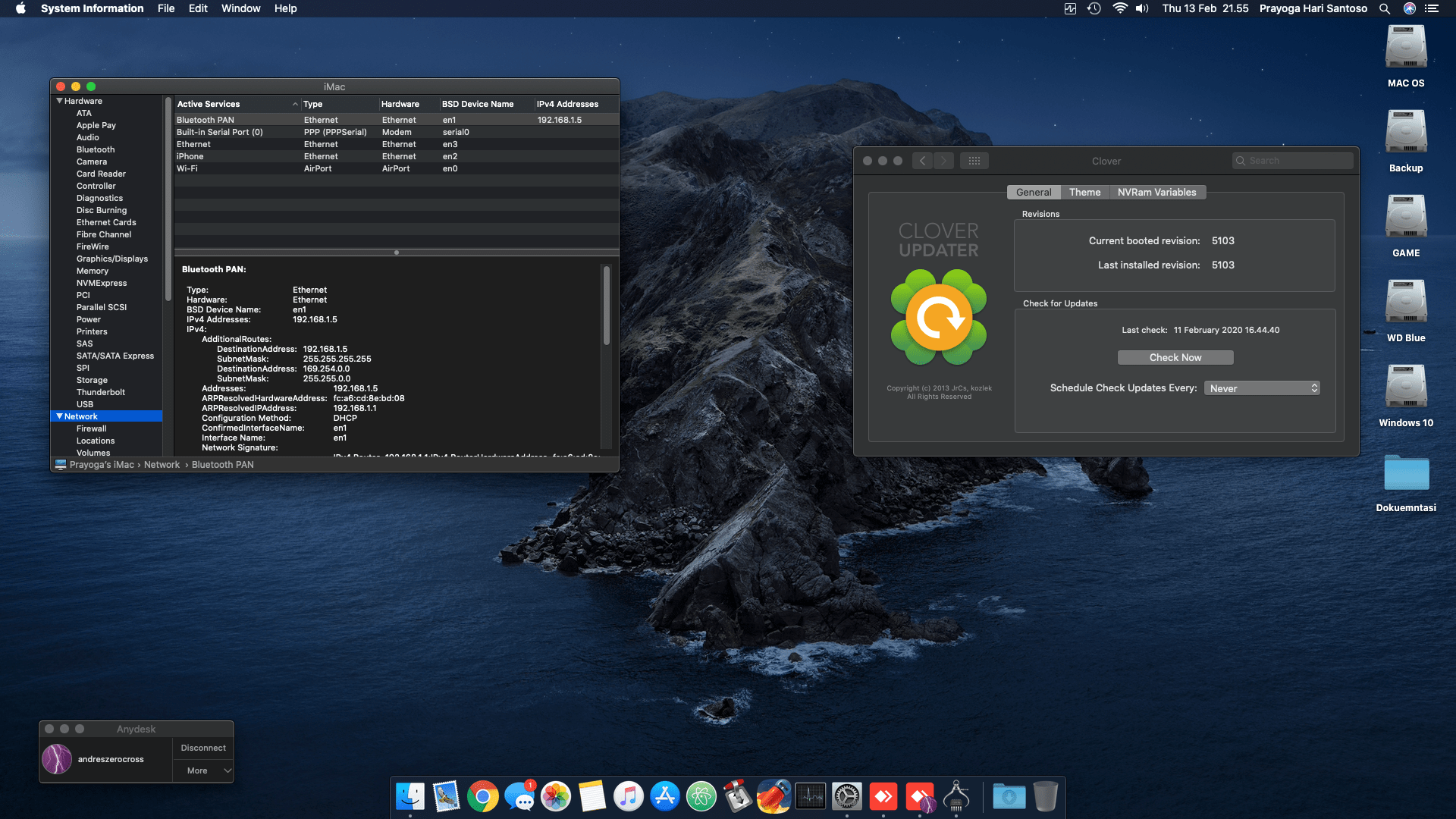The width and height of the screenshot is (1456, 819).
Task: Click the Search field in the Clover window
Action: coord(1292,160)
